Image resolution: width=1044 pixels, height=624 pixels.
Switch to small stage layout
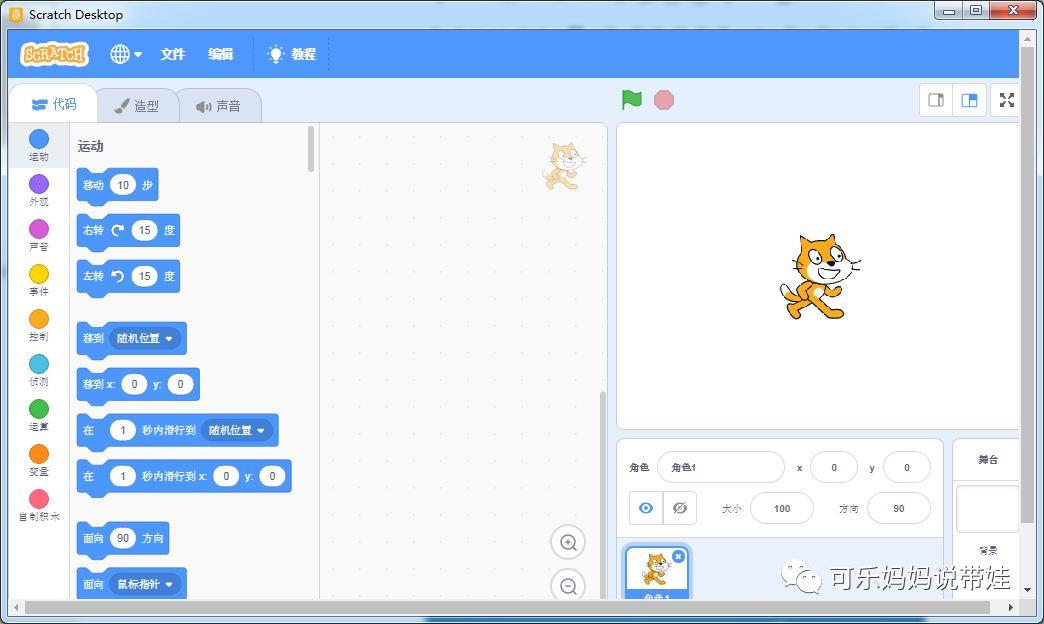pos(936,100)
